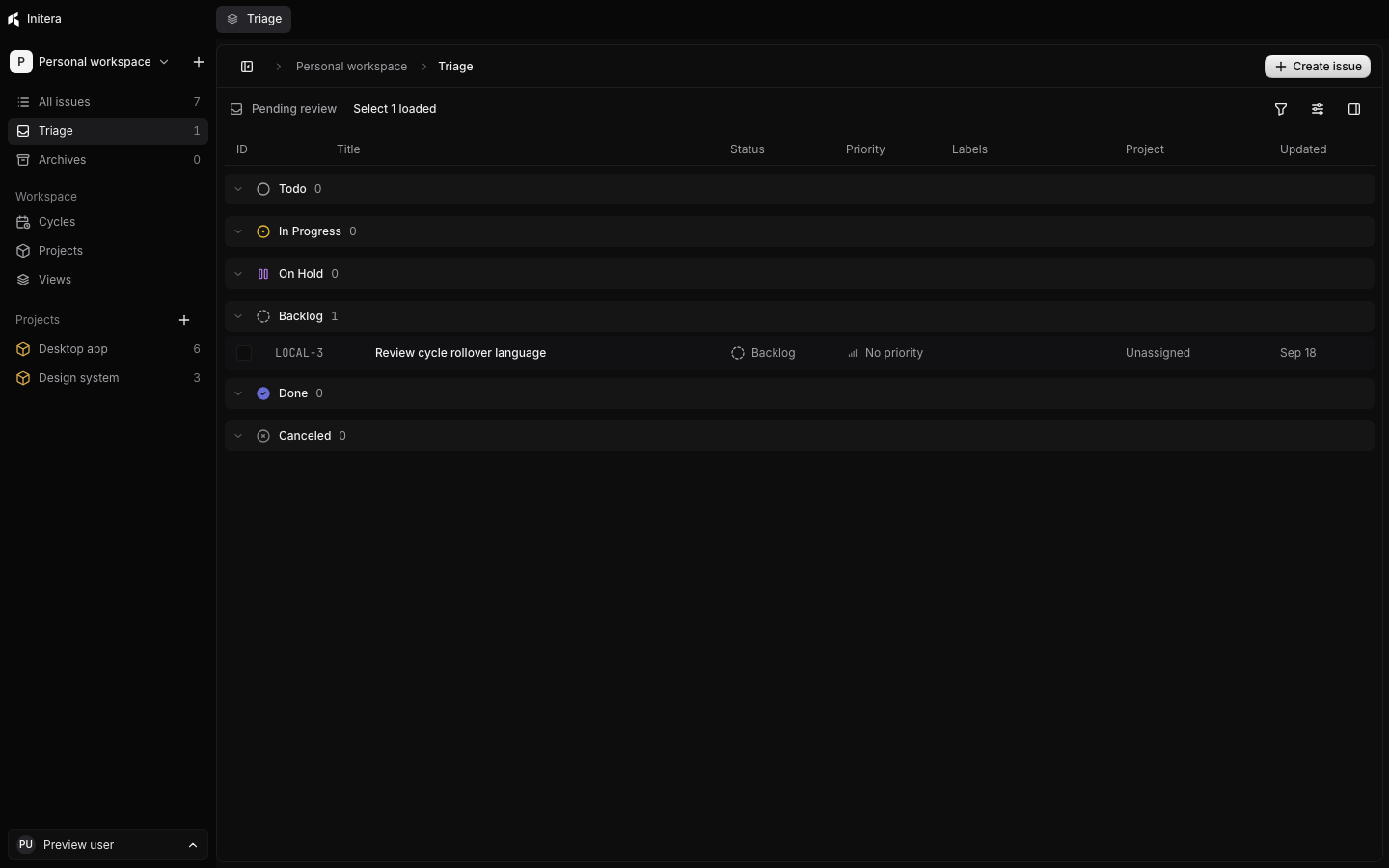The image size is (1389, 868).
Task: Click the On Hold pause icon
Action: (263, 274)
